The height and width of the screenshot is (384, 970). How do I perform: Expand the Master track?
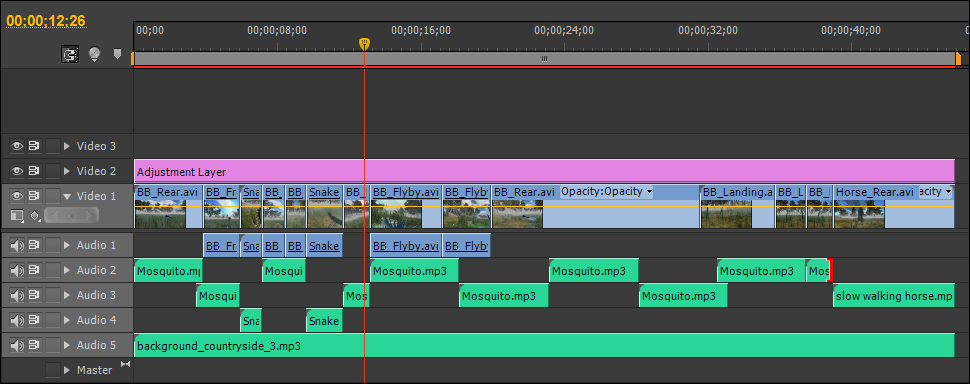(67, 370)
